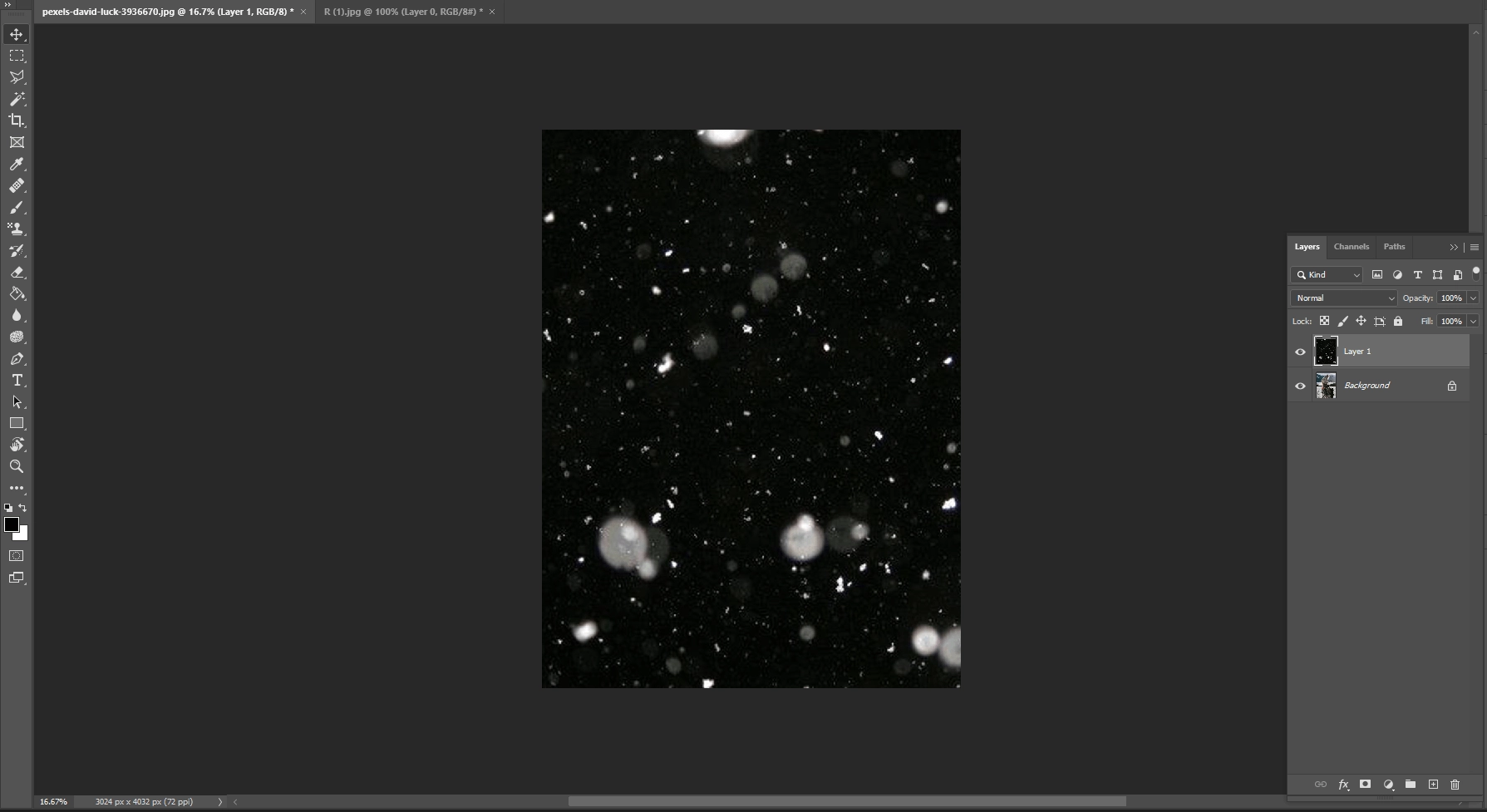Switch to the R (1).jpg document tab
The height and width of the screenshot is (812, 1487).
click(403, 12)
